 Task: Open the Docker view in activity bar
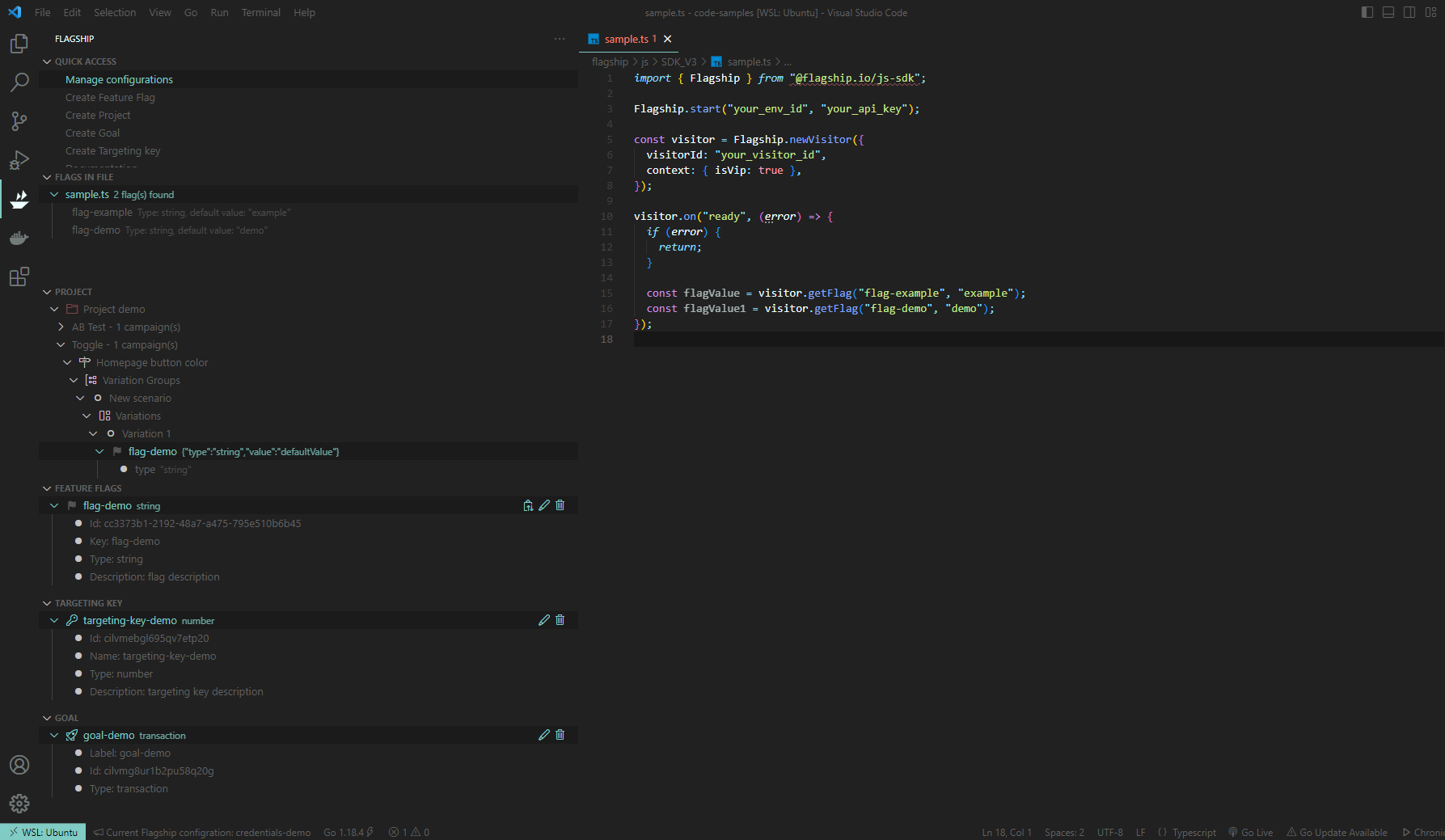tap(19, 238)
